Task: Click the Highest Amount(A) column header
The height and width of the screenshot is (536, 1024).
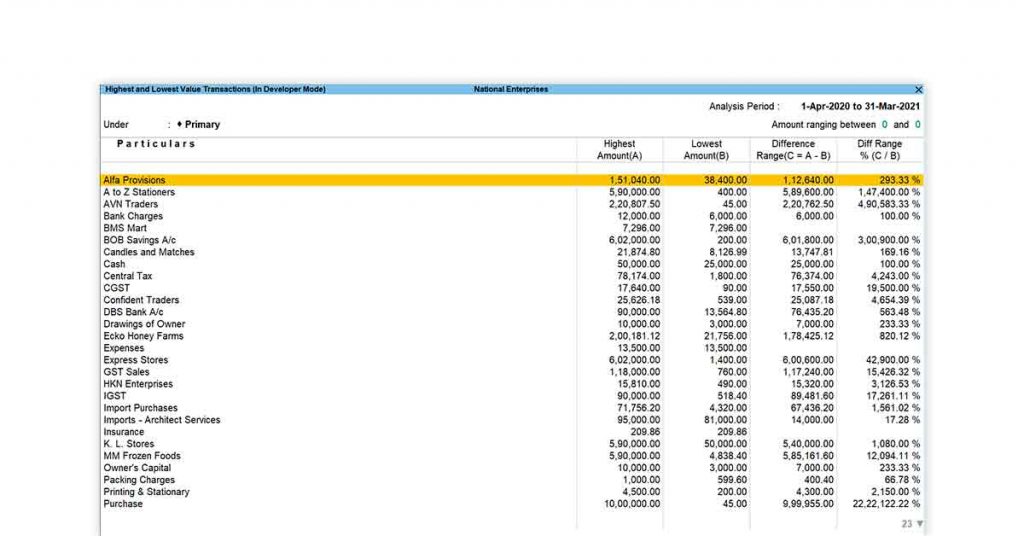Action: (619, 150)
